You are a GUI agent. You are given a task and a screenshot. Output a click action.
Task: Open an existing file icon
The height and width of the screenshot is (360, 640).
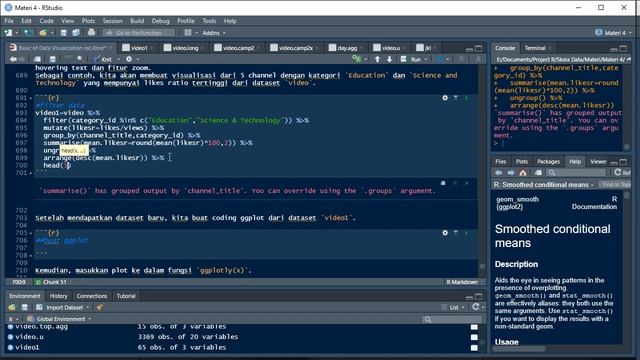(42, 33)
